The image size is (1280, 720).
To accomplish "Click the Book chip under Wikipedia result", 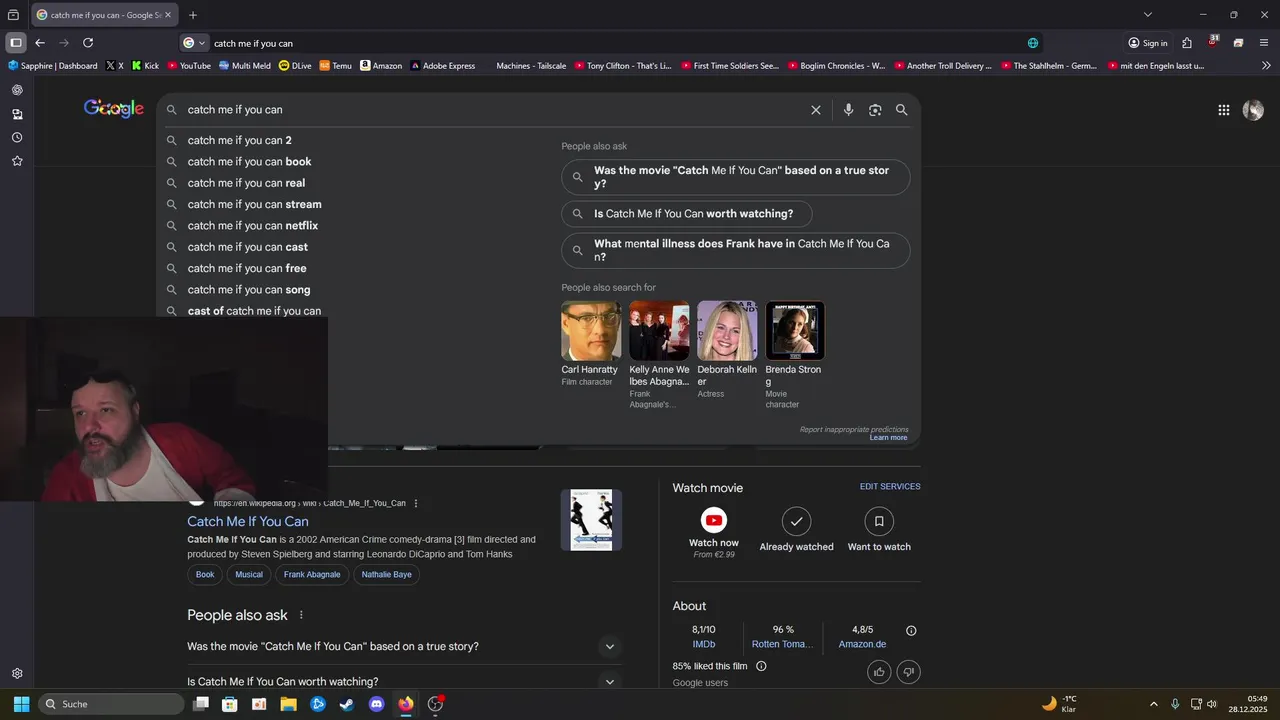I will (205, 575).
